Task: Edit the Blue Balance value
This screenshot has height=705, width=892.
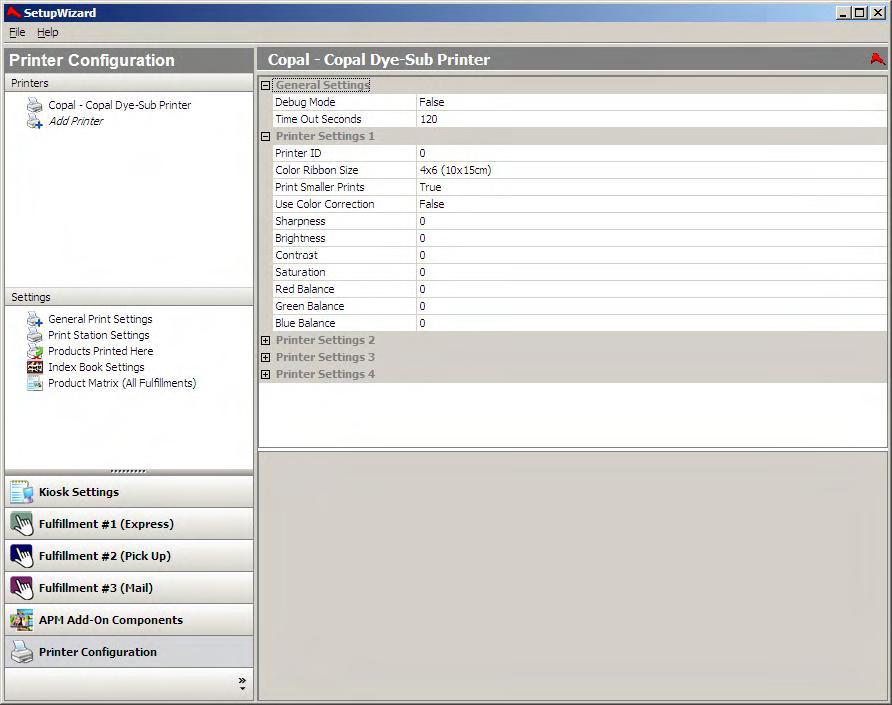Action: click(651, 323)
